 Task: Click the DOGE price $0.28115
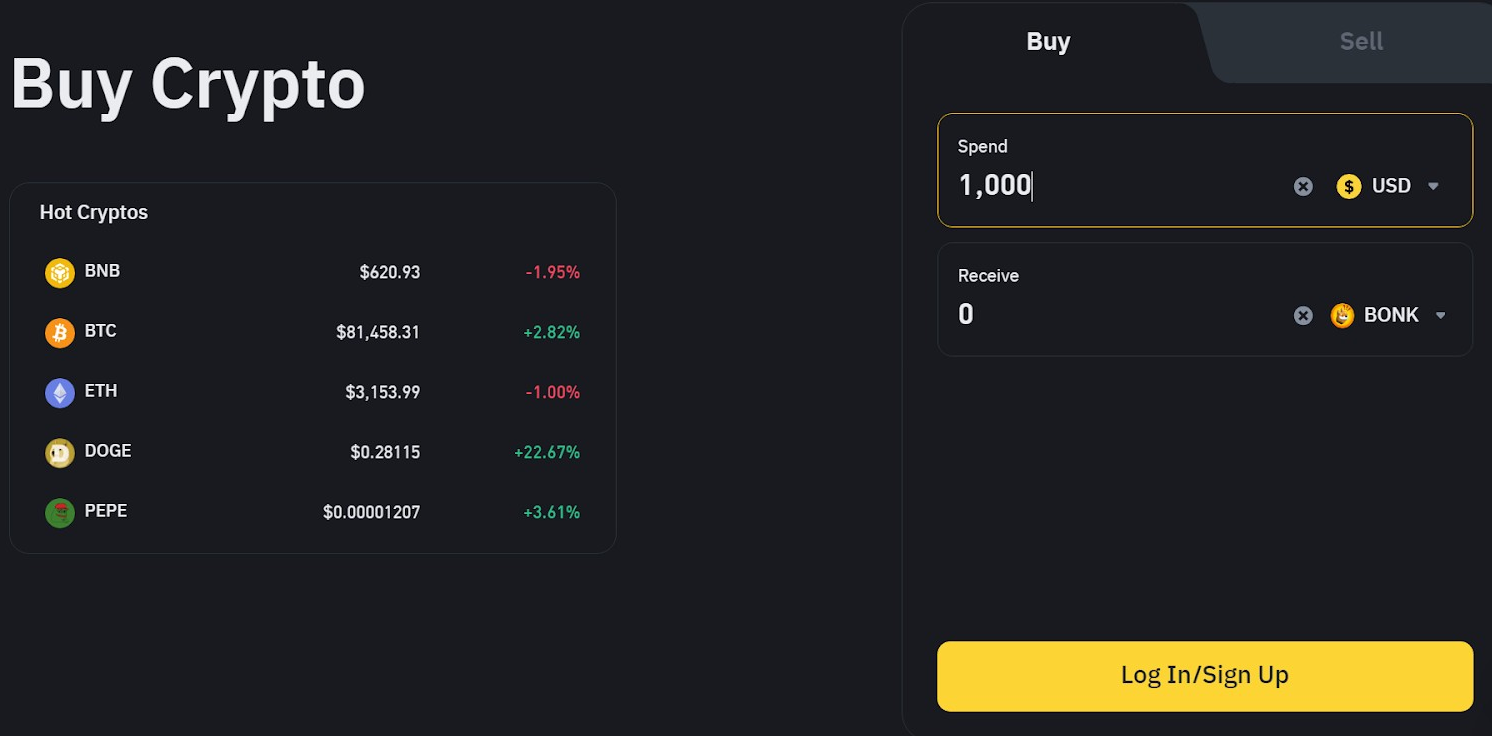[385, 452]
